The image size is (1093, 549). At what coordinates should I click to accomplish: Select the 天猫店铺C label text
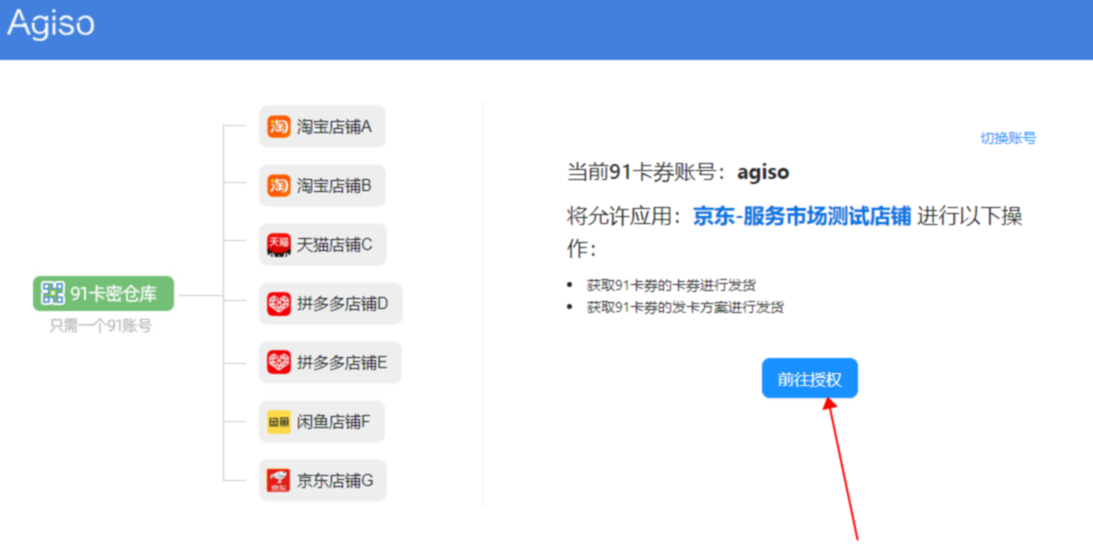335,245
